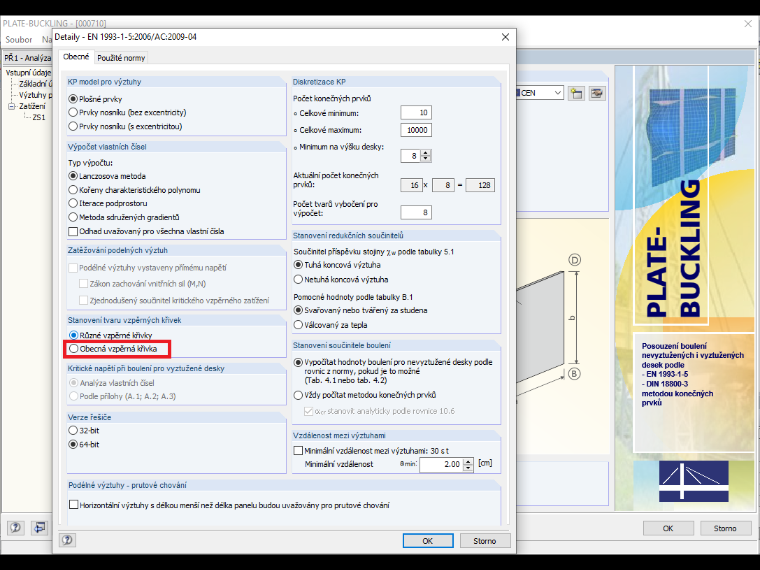Image resolution: width=760 pixels, height=570 pixels.
Task: Select Prvky nosníku (s excentricitou)
Action: point(73,127)
